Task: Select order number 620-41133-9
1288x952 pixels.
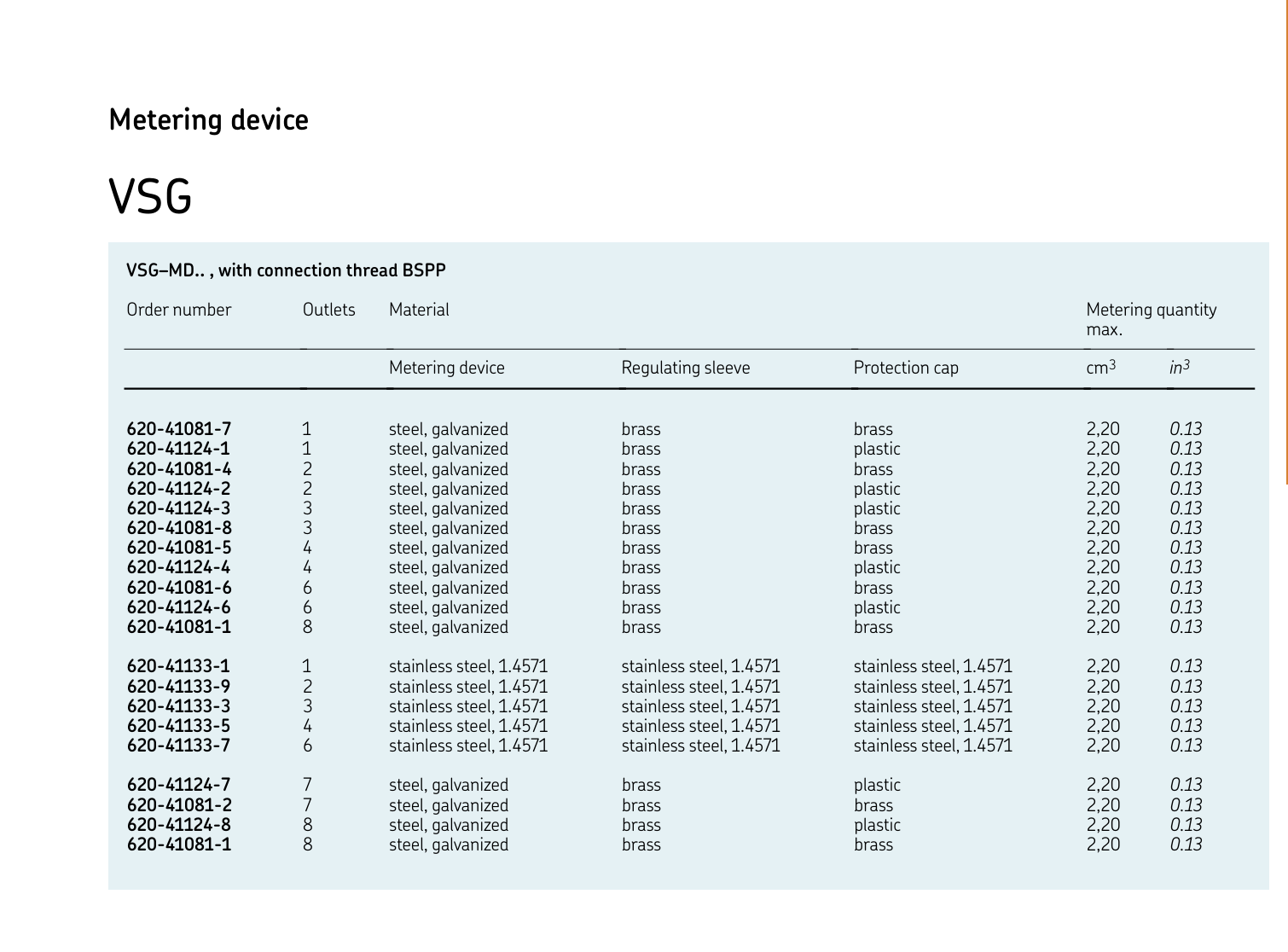Action: click(x=178, y=687)
